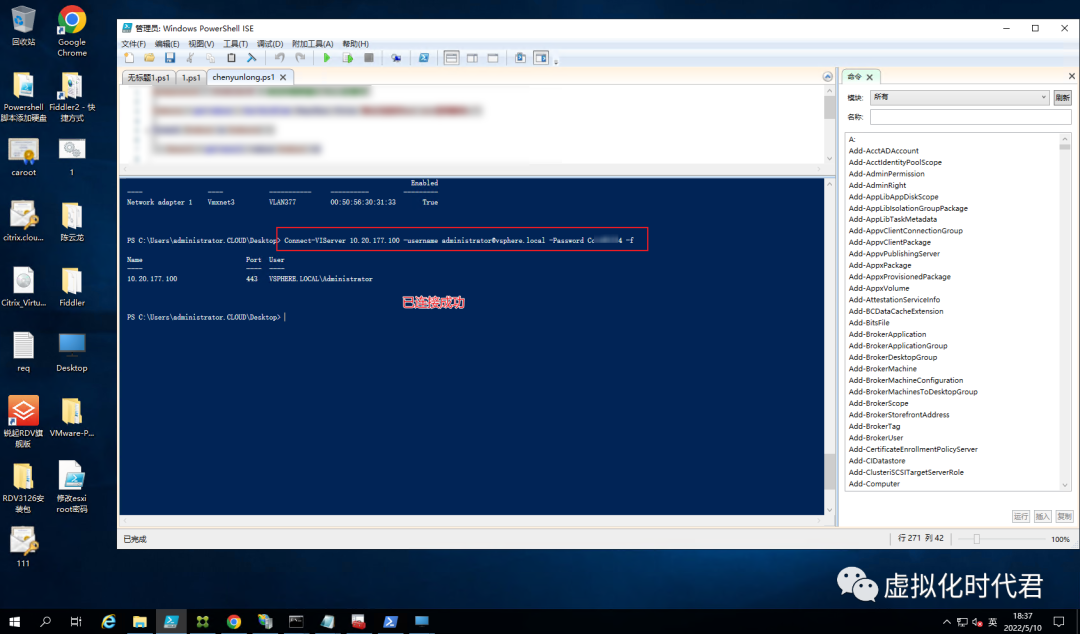Viewport: 1080px width, 634px height.
Task: Collapse the script pane with the up arrow
Action: [x=827, y=76]
